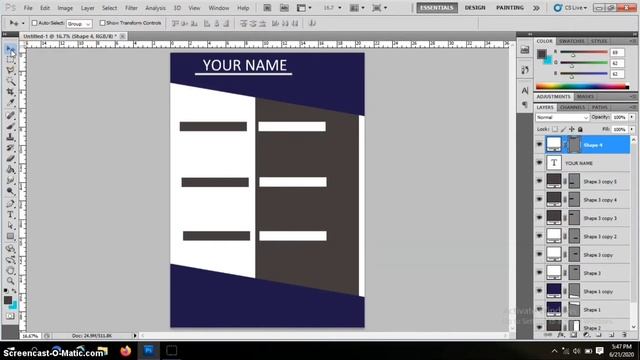The height and width of the screenshot is (360, 640).
Task: Open the Filter menu
Action: pyautogui.click(x=131, y=8)
